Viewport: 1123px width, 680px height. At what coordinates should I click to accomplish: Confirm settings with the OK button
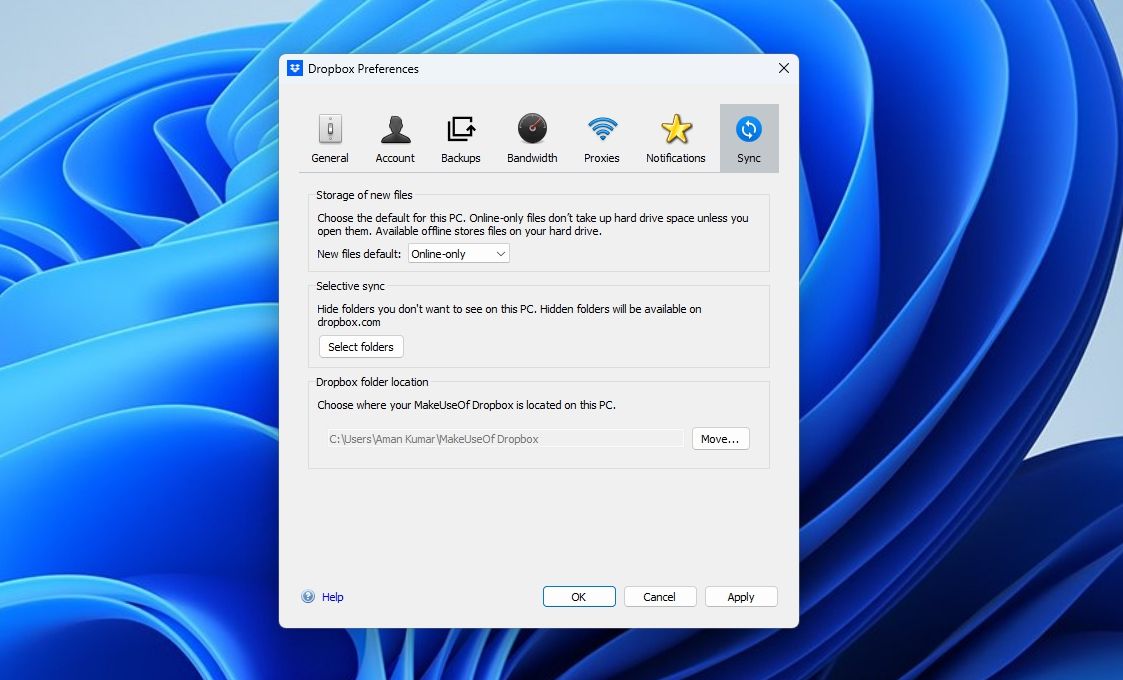tap(579, 597)
